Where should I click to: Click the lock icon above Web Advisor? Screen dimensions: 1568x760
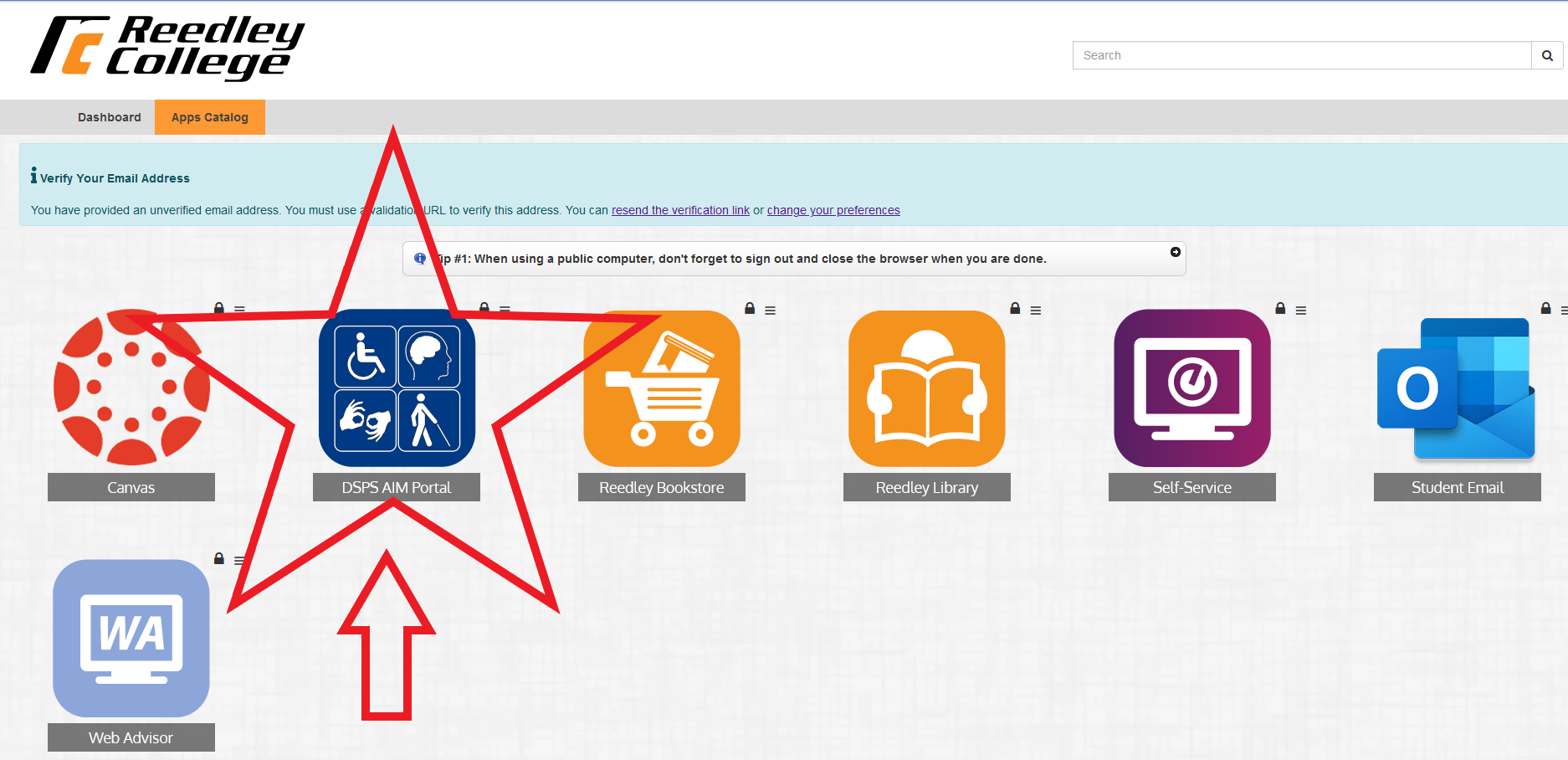tap(219, 558)
